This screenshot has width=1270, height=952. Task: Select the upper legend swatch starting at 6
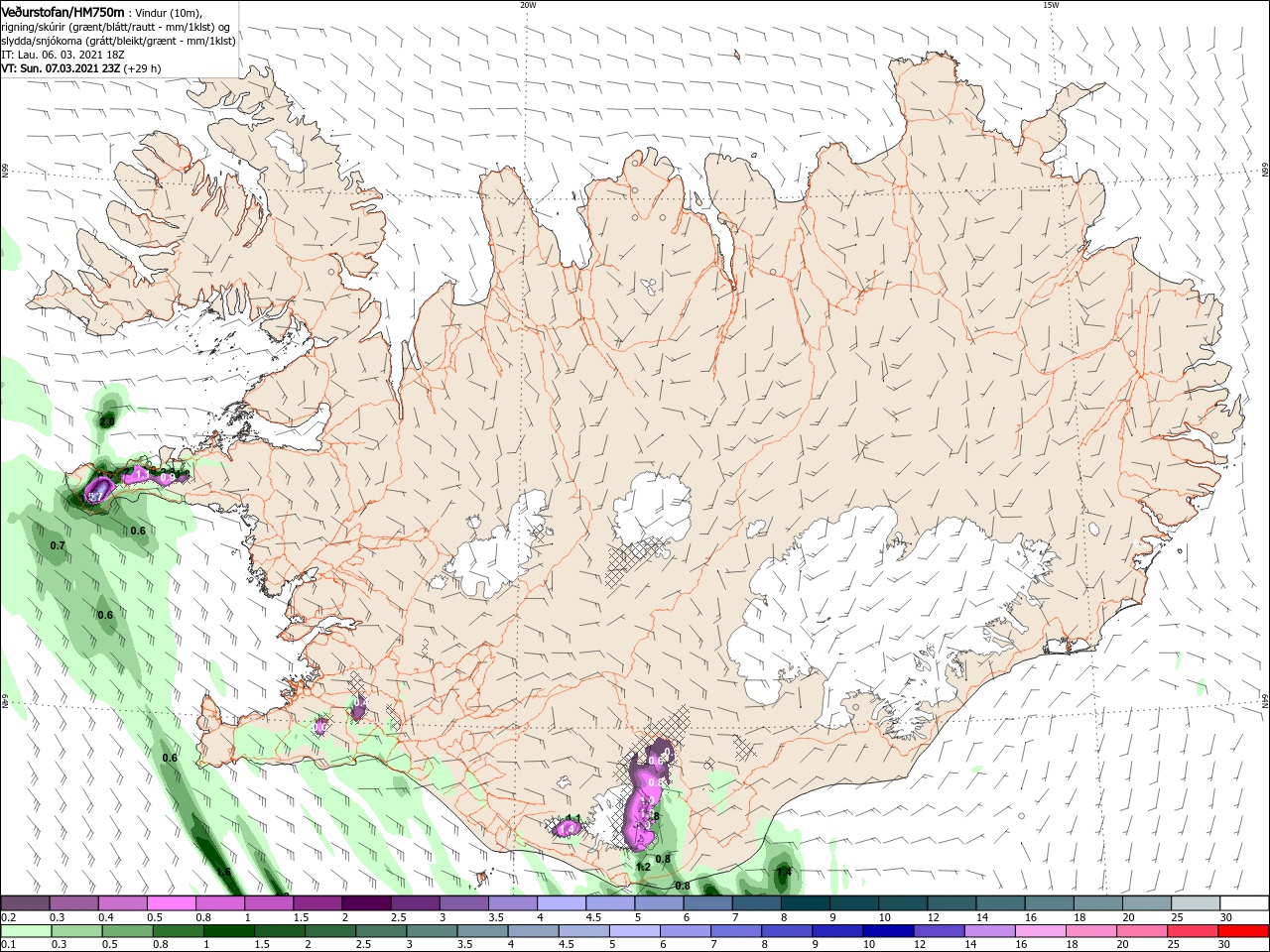click(x=707, y=903)
